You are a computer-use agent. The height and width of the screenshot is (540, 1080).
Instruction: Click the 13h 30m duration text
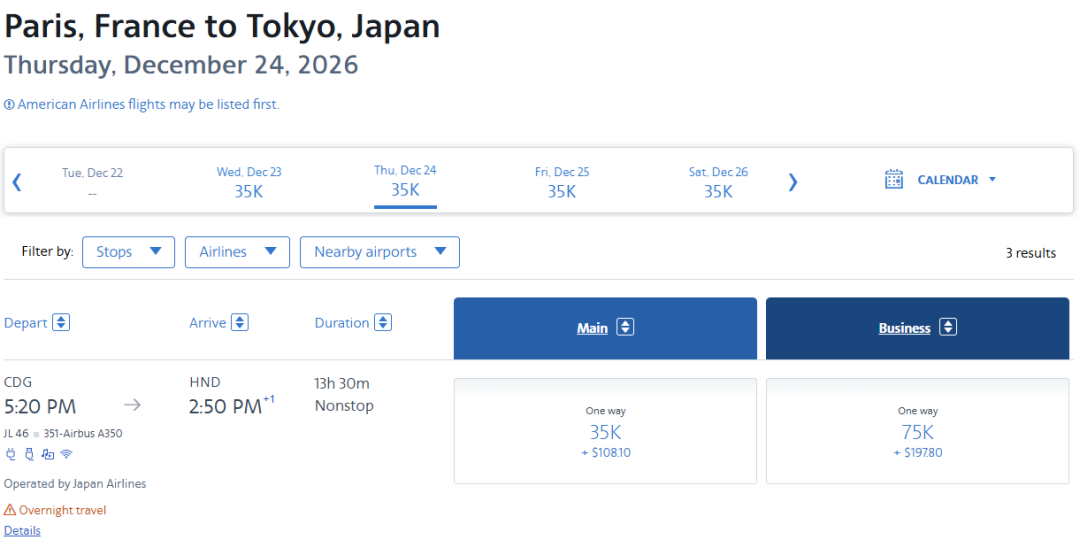[x=342, y=383]
